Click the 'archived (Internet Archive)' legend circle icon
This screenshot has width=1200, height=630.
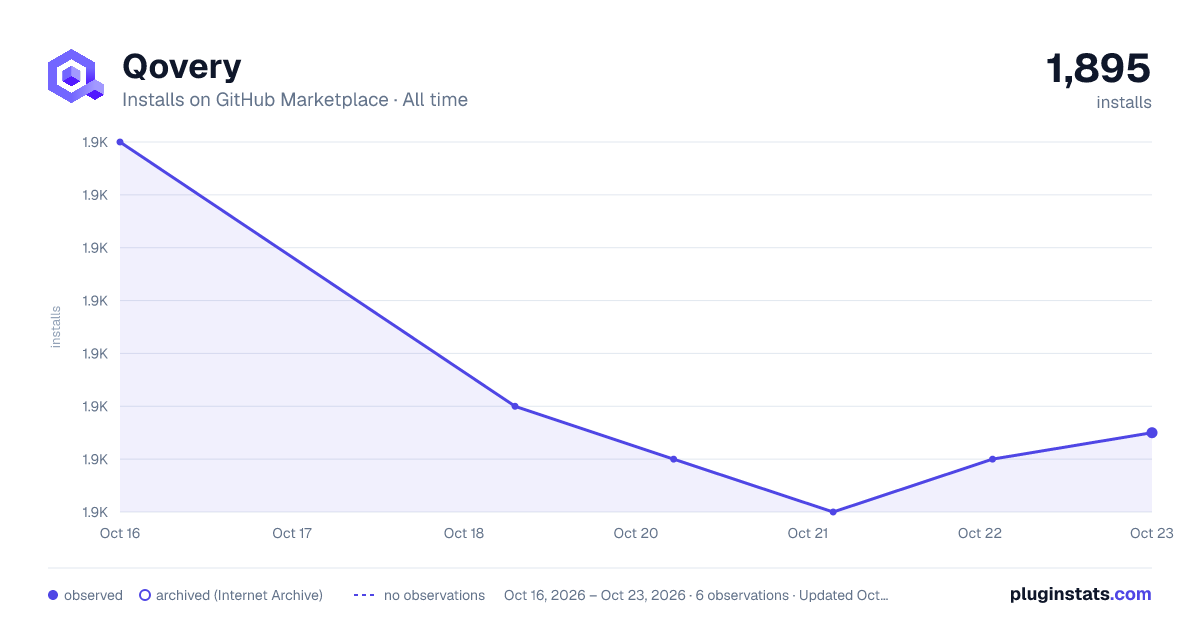pos(145,595)
